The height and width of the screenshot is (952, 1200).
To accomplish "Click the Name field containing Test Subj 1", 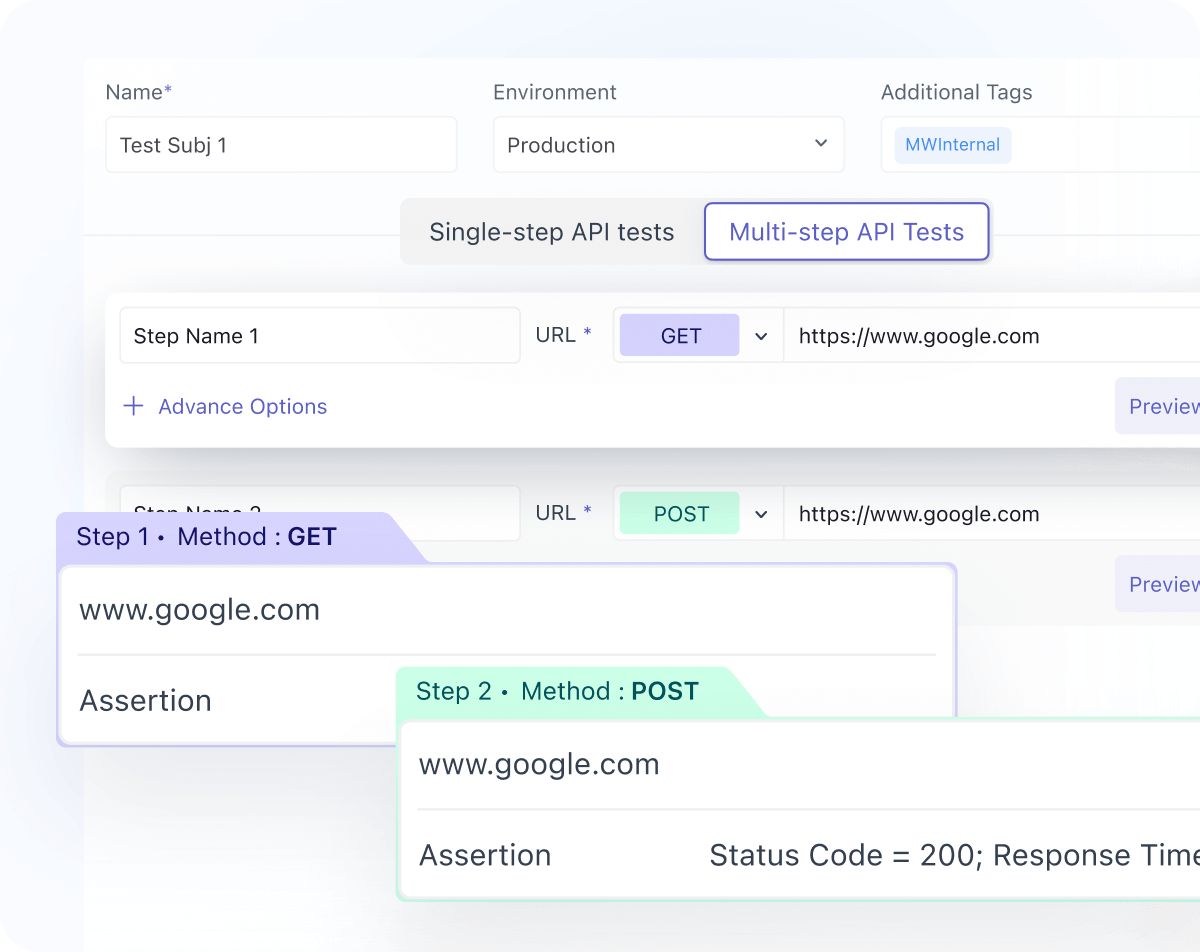I will tap(281, 145).
